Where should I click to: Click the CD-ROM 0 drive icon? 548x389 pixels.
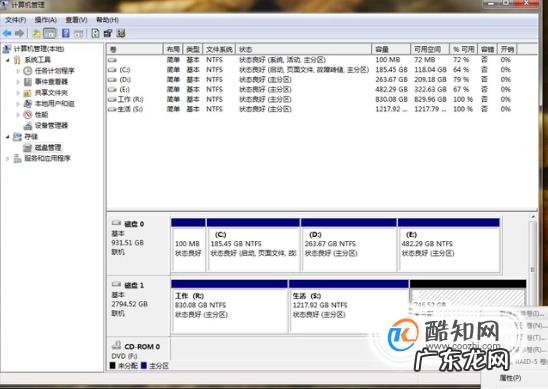coord(116,346)
